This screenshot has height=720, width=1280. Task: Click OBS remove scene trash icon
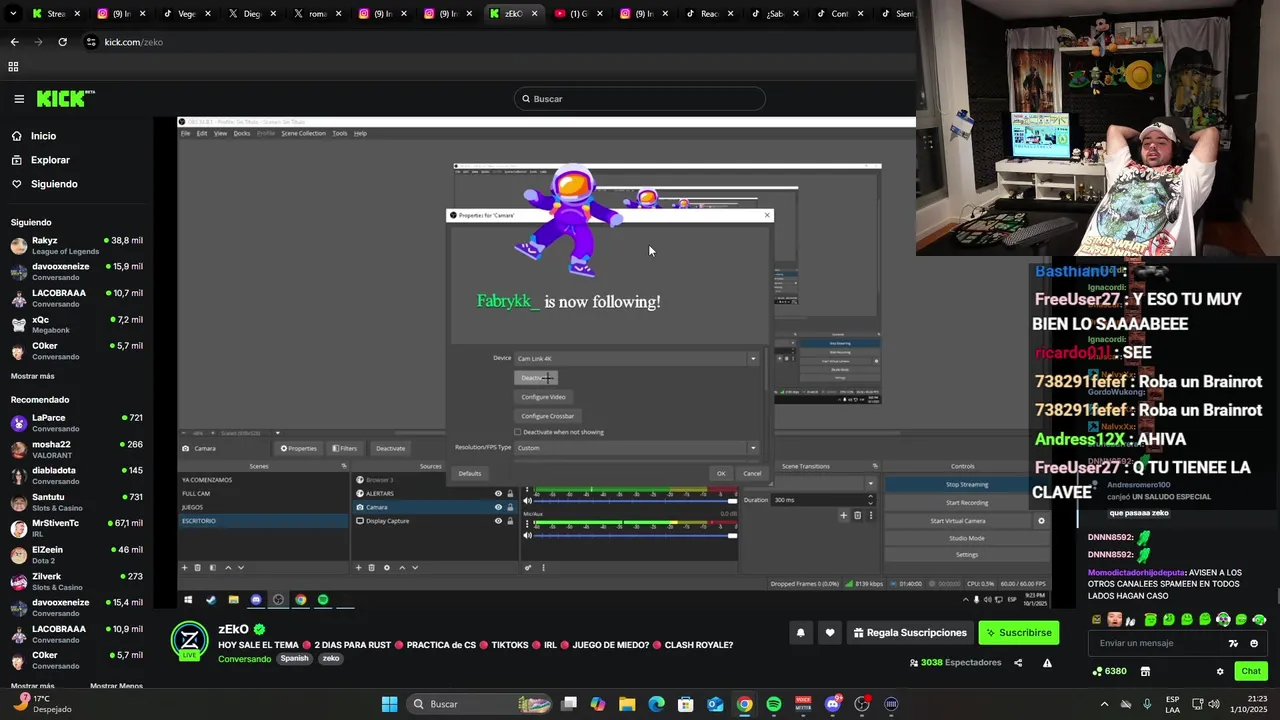pos(197,568)
